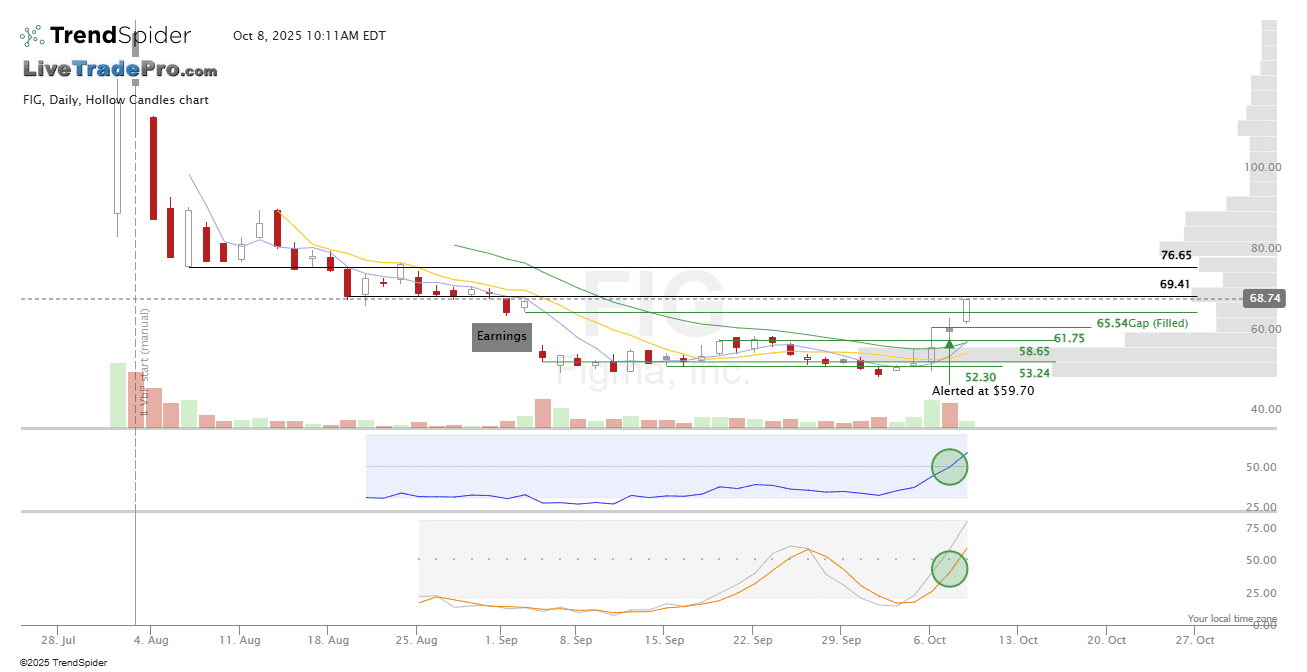Viewport: 1307px width, 672px height.
Task: Click the 69.41 resistance level label
Action: 1176,285
